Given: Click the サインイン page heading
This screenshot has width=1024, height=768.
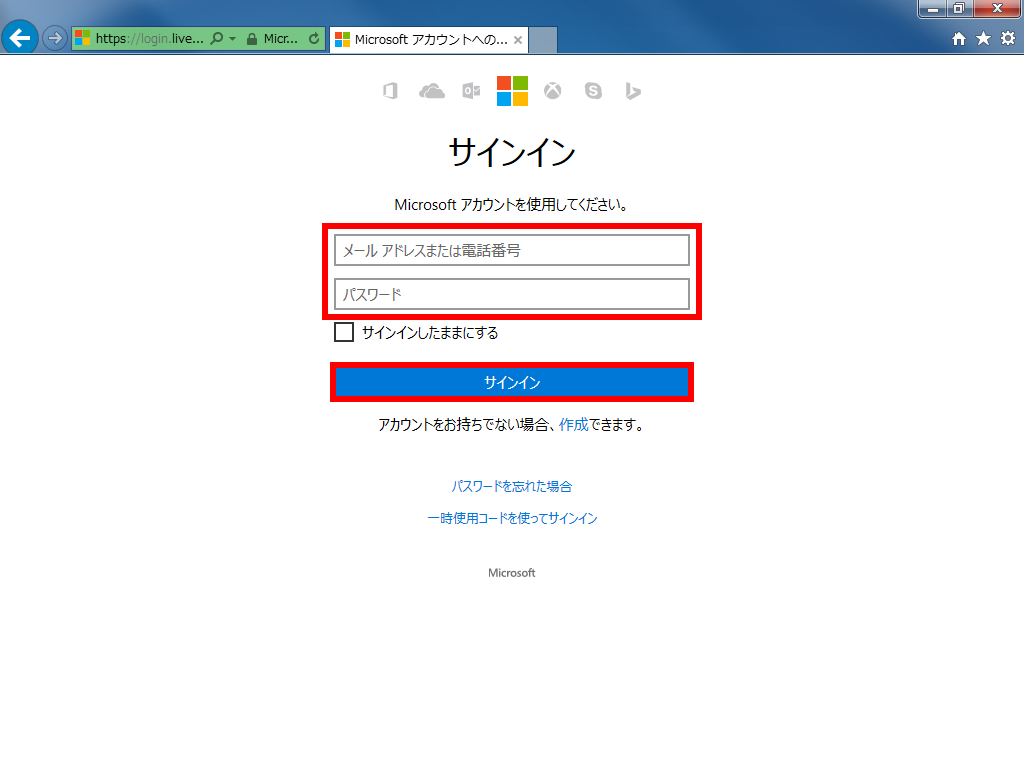Looking at the screenshot, I should [512, 152].
